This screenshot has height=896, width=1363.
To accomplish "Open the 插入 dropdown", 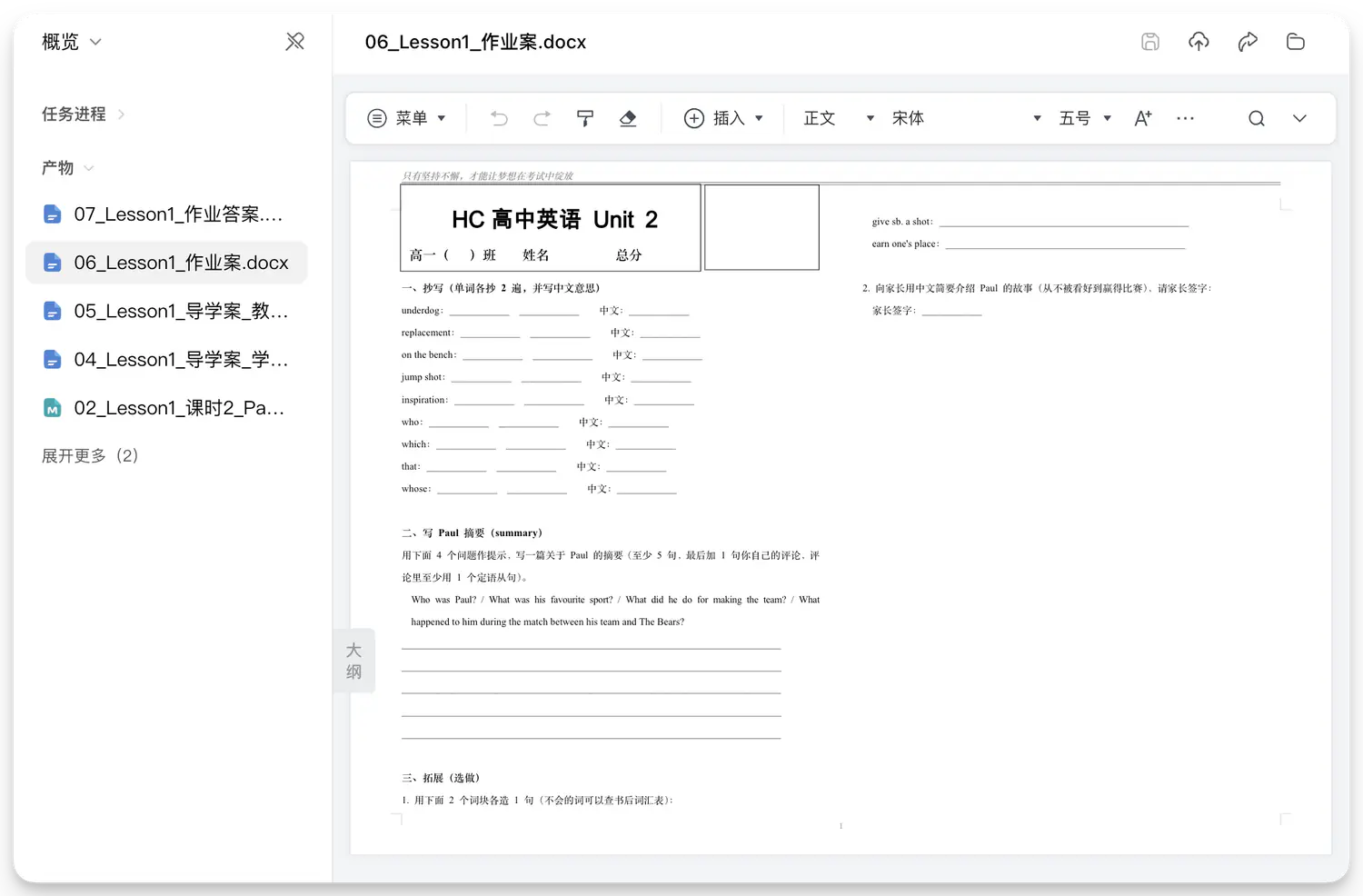I will [723, 118].
